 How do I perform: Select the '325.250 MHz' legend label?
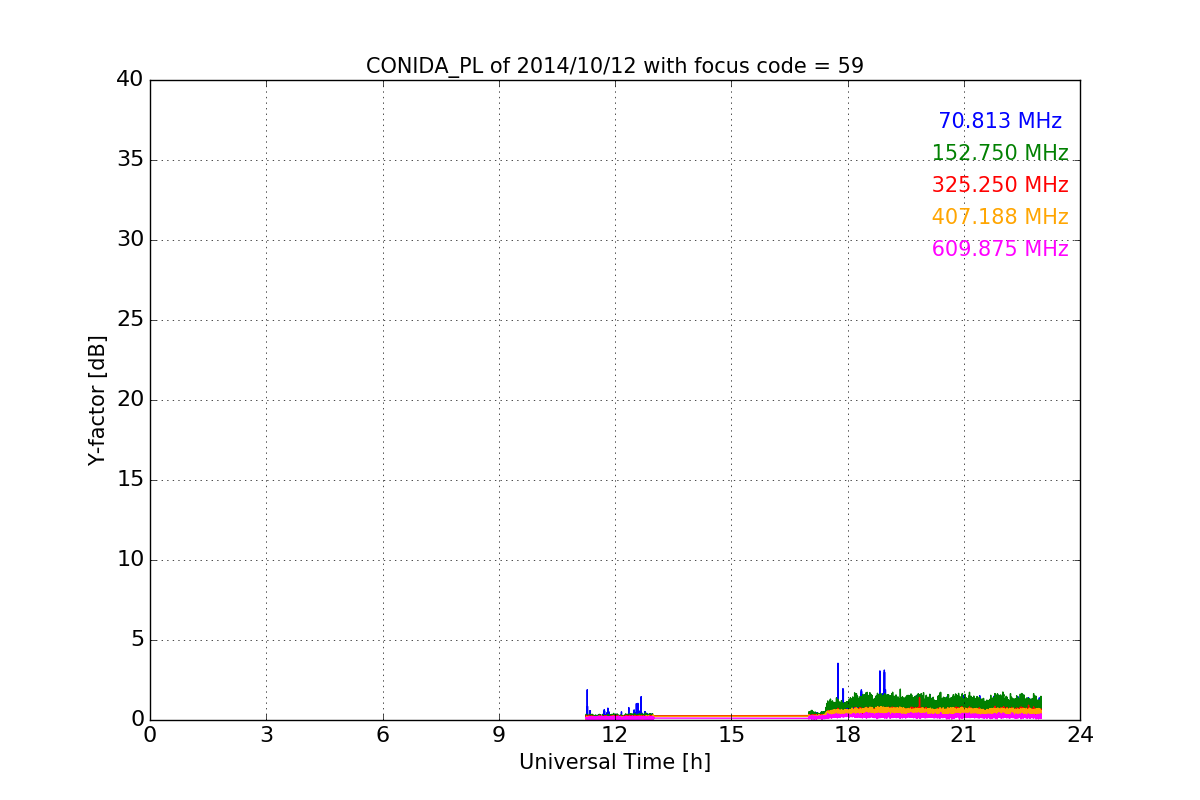pyautogui.click(x=1000, y=185)
